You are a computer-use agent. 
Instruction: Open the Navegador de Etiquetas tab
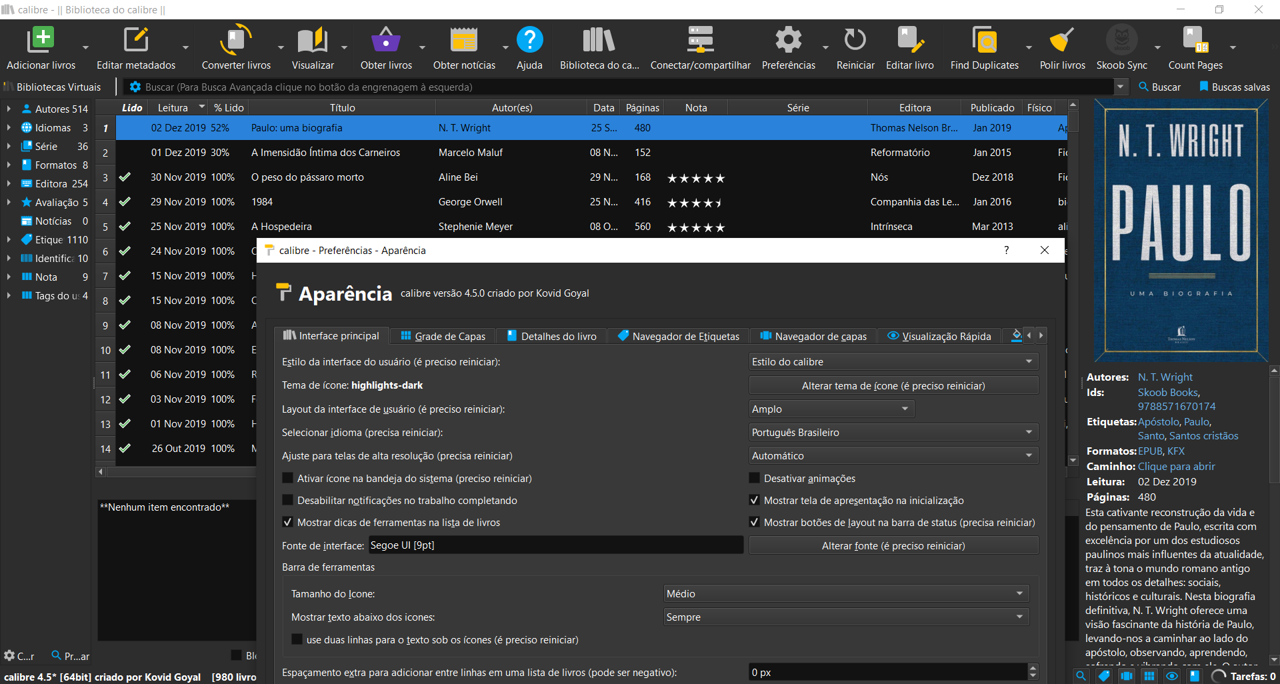[x=678, y=336]
